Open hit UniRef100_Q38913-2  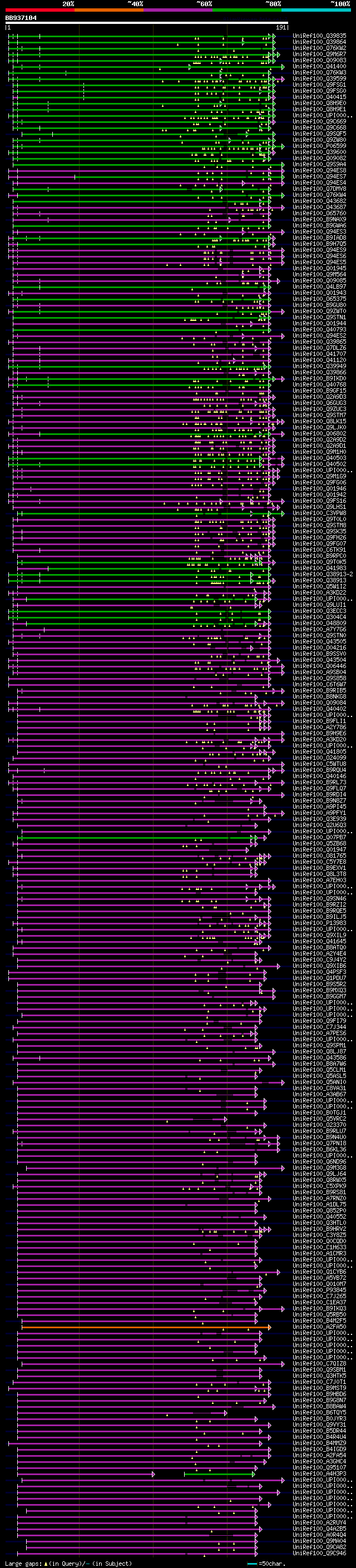[323, 574]
